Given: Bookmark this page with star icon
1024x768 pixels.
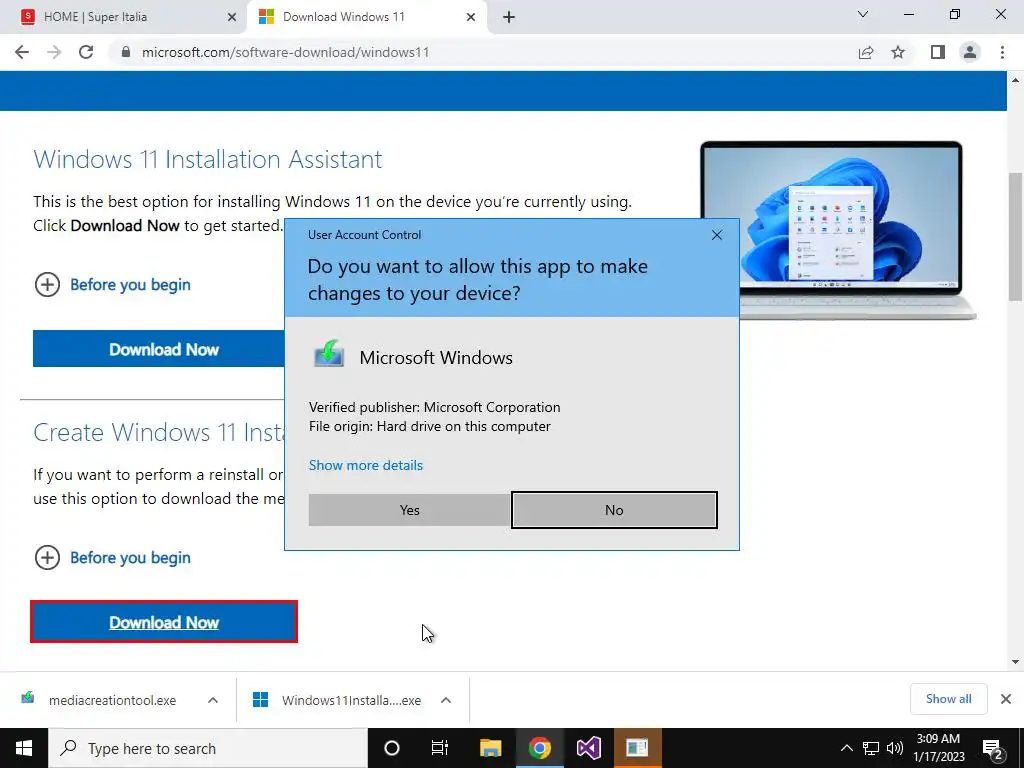Looking at the screenshot, I should pos(898,52).
